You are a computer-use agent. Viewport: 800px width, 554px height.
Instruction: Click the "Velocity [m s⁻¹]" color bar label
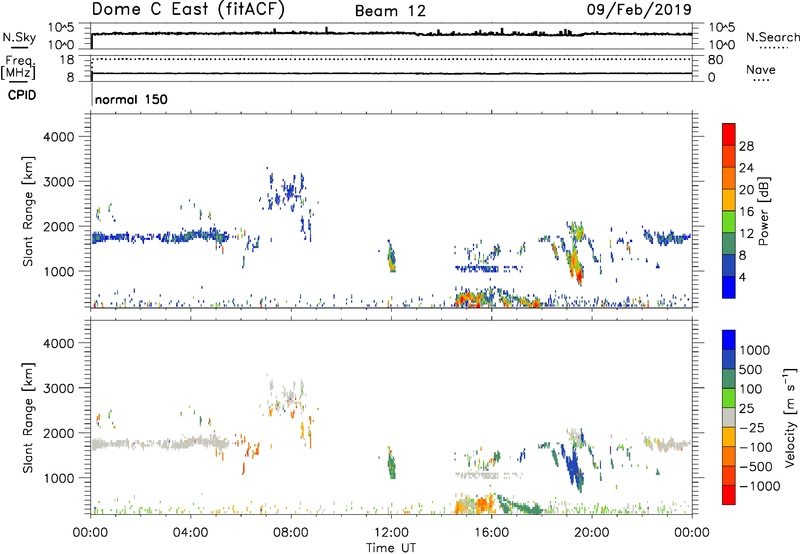[790, 417]
